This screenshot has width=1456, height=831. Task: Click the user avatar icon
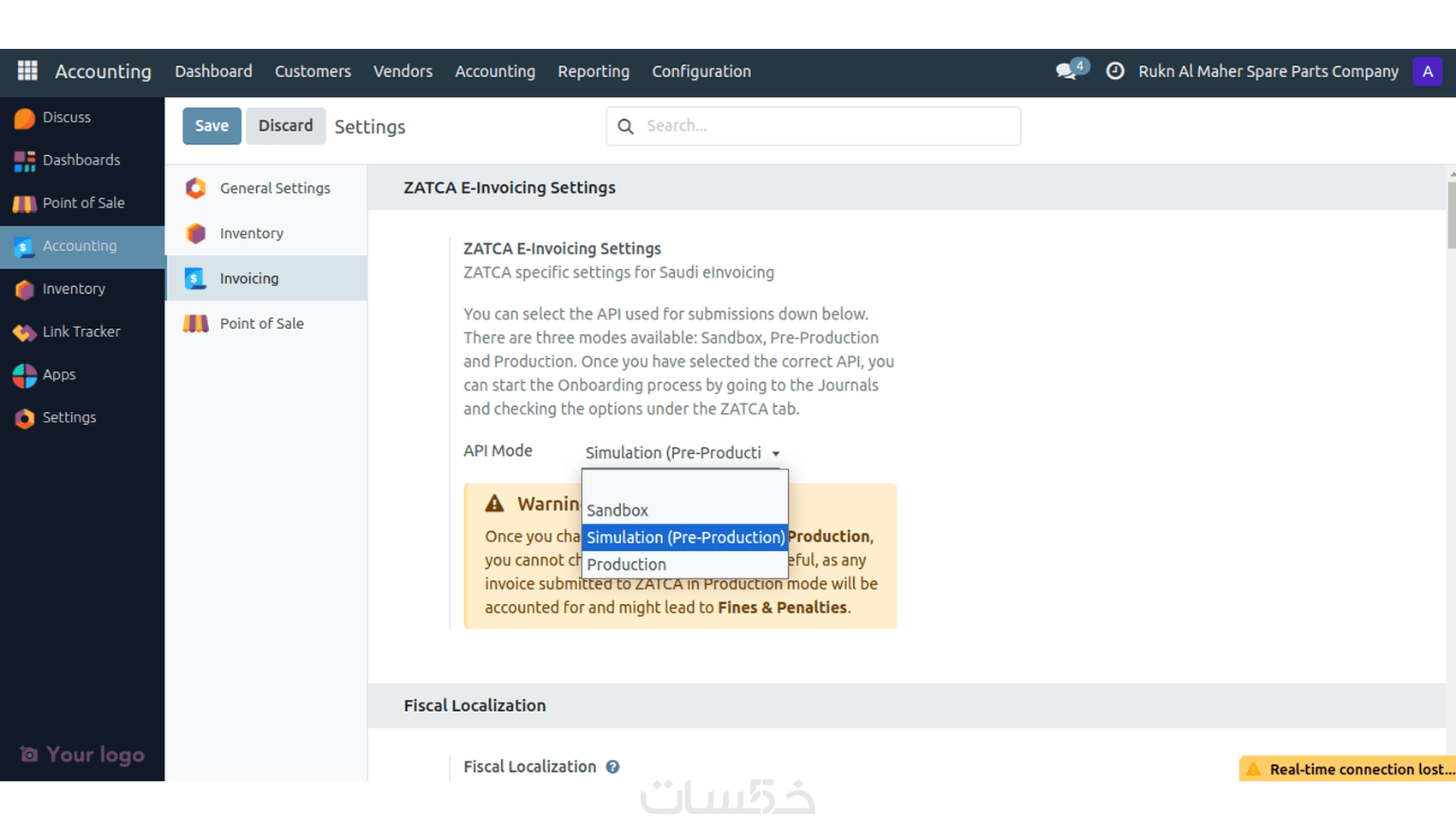1427,71
